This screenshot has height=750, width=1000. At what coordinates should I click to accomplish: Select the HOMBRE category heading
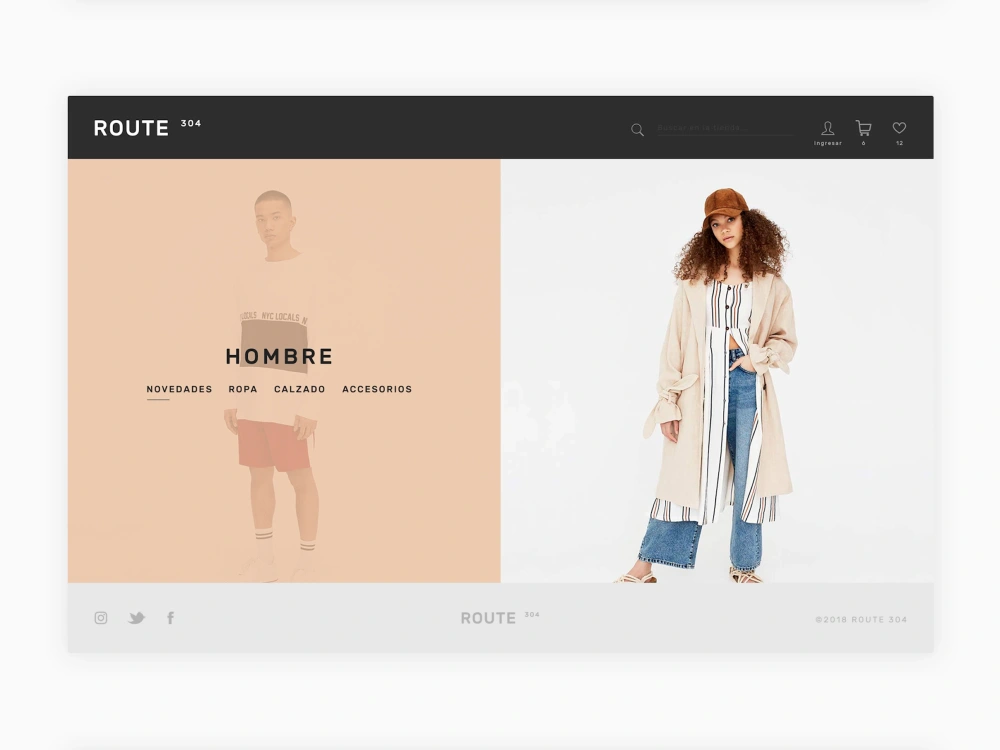(279, 357)
